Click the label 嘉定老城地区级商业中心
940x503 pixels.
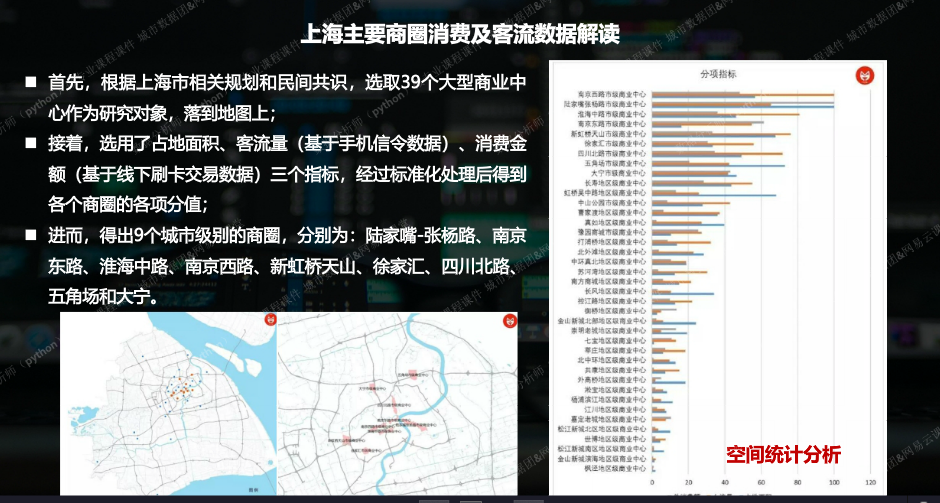click(x=608, y=419)
